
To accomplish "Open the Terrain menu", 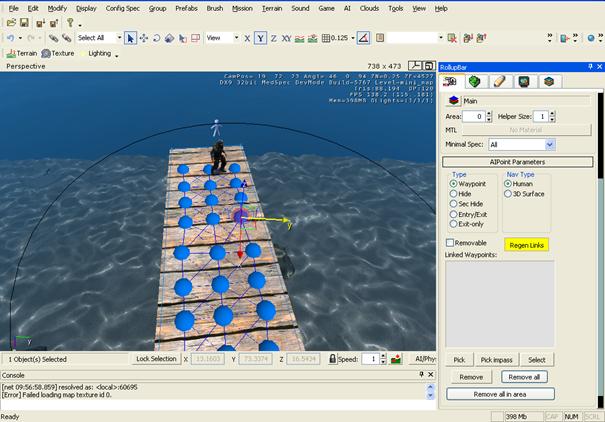I will 272,8.
